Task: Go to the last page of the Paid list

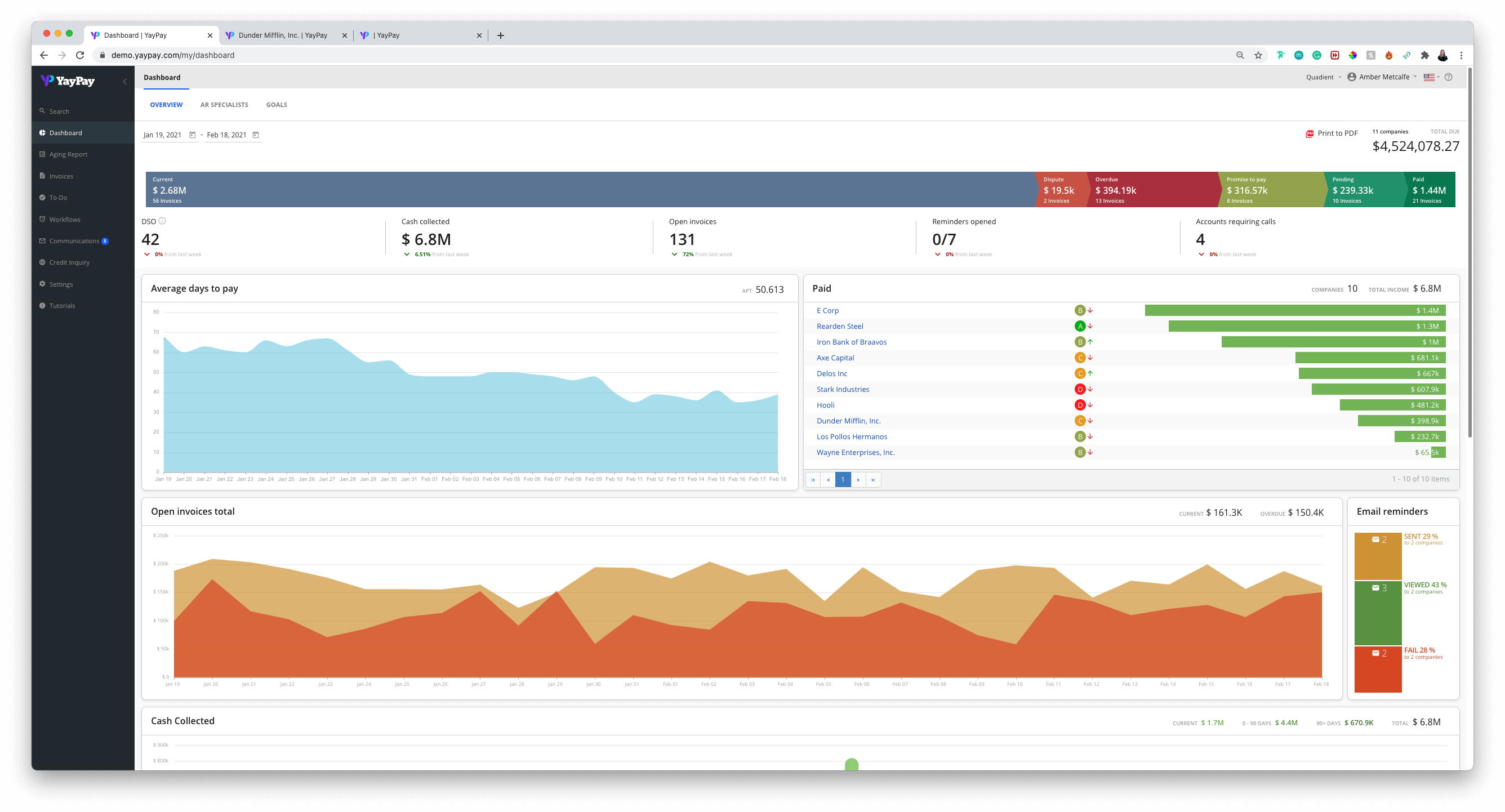Action: (874, 480)
